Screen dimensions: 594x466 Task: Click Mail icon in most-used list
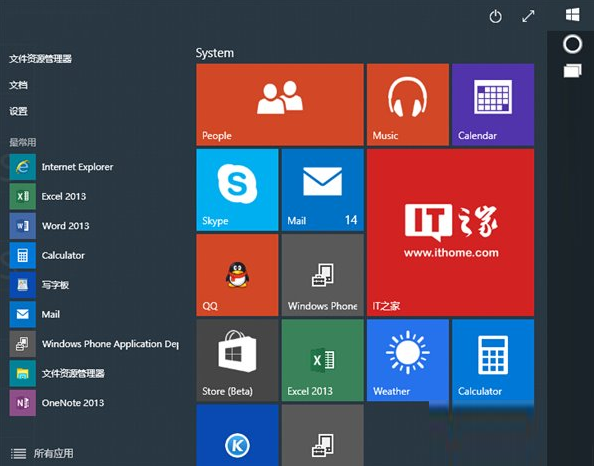coord(23,314)
